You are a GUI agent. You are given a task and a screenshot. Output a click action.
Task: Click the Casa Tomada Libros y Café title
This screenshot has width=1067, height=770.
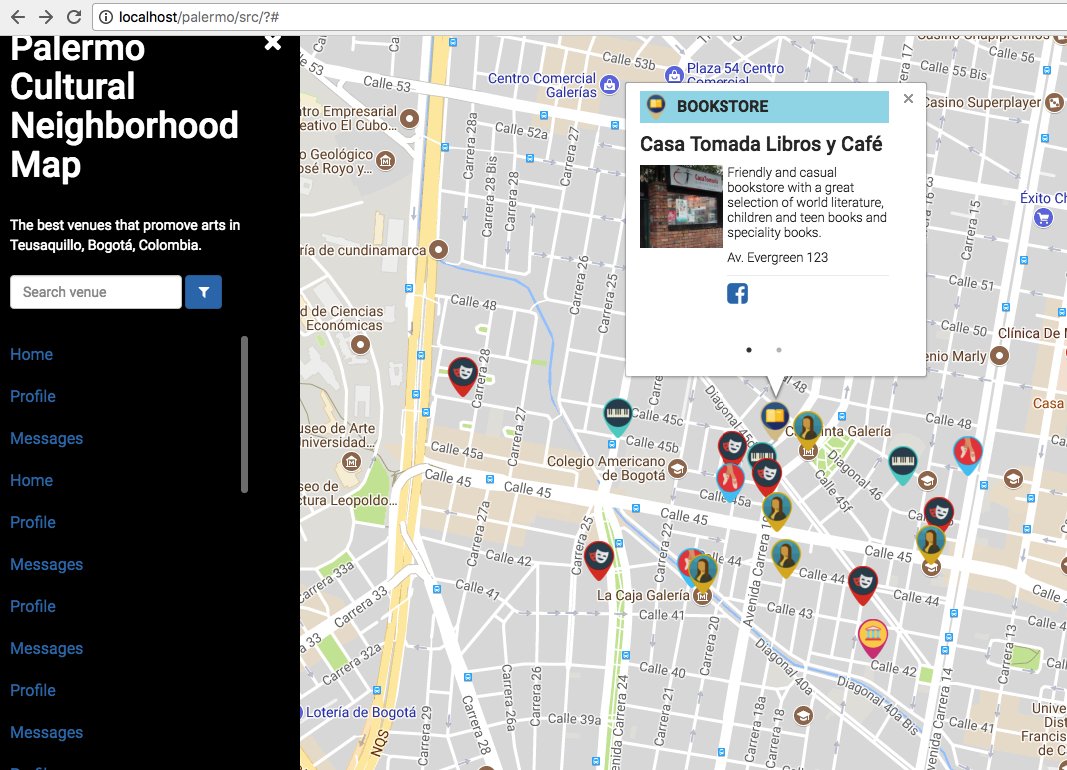[x=761, y=144]
